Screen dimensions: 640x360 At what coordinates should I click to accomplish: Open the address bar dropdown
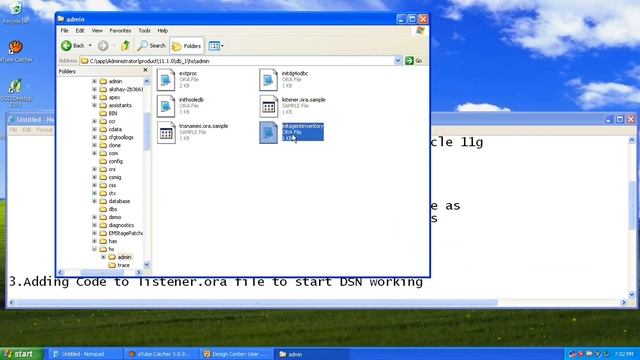point(398,61)
